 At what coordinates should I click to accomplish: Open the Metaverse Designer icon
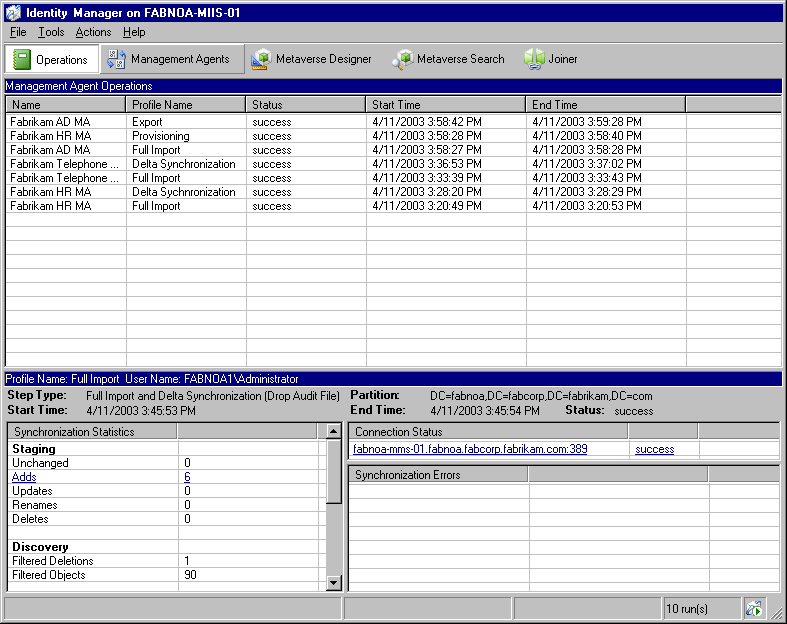pos(260,60)
